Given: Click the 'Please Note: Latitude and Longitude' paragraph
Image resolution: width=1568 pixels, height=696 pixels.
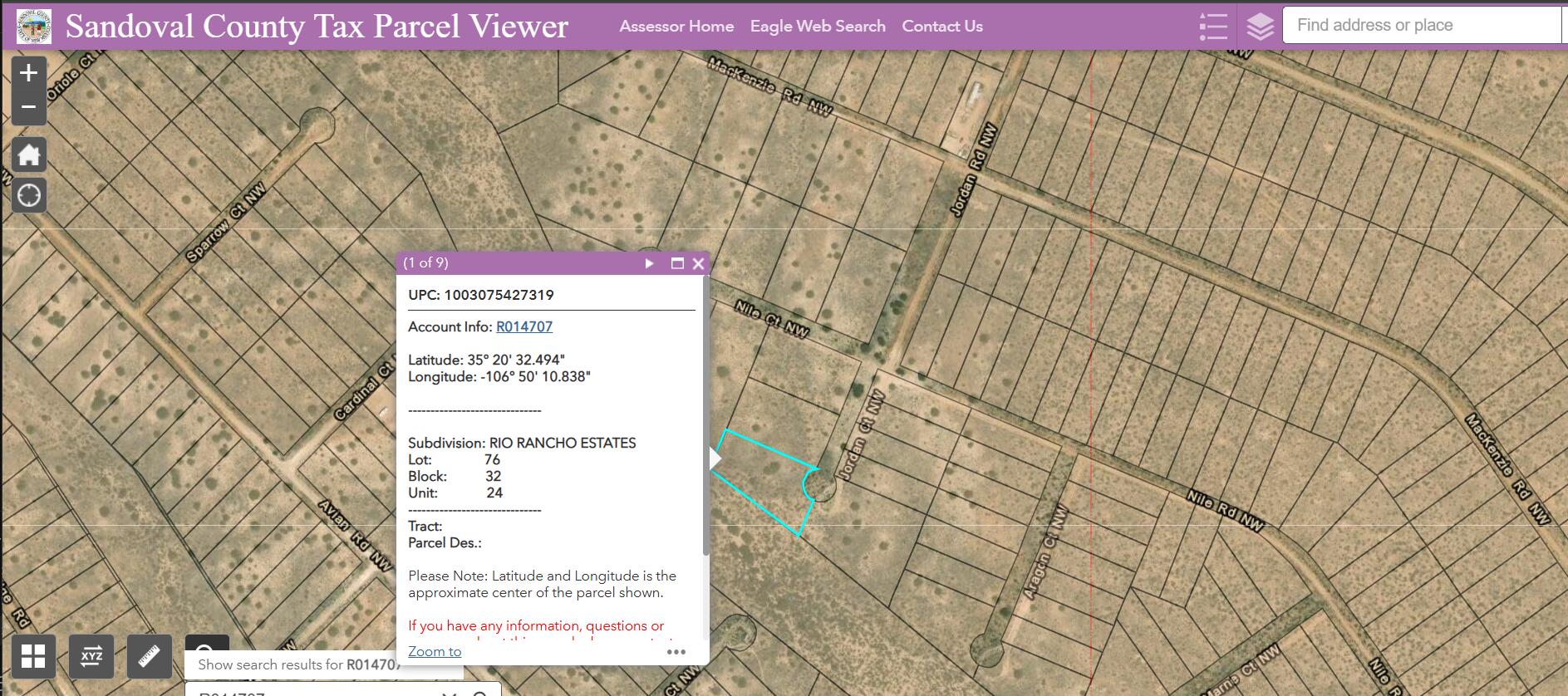Looking at the screenshot, I should coord(543,584).
